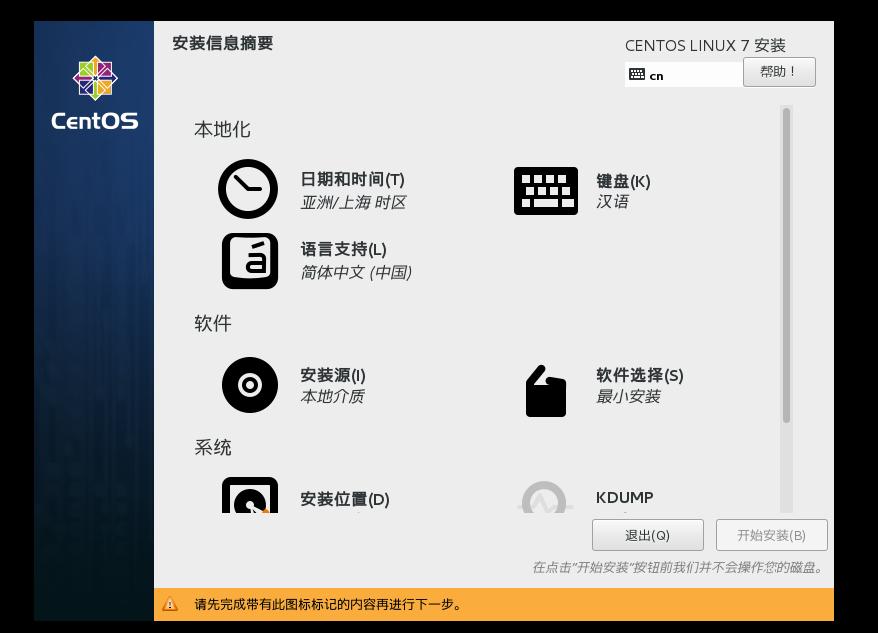Image resolution: width=878 pixels, height=633 pixels.
Task: Open 语言支持 with the language icon
Action: pos(248,261)
